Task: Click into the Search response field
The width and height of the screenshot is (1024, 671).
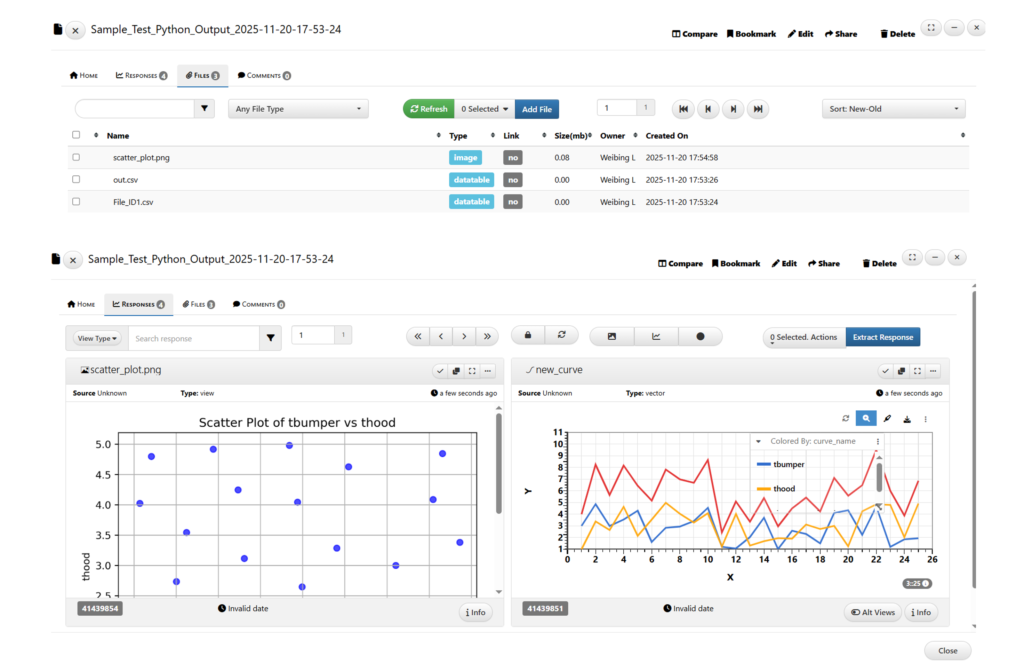Action: (x=194, y=339)
